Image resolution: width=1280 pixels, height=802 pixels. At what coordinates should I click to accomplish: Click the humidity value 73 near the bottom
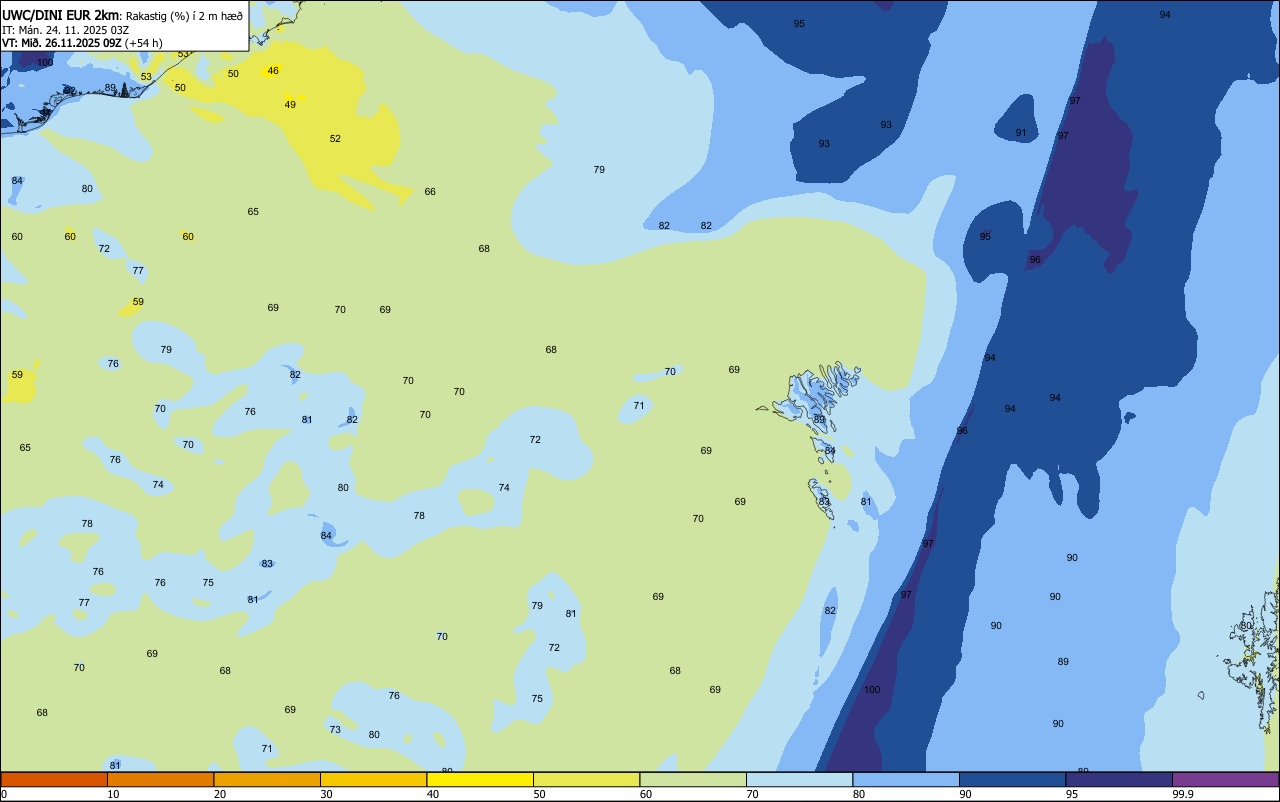pyautogui.click(x=335, y=730)
